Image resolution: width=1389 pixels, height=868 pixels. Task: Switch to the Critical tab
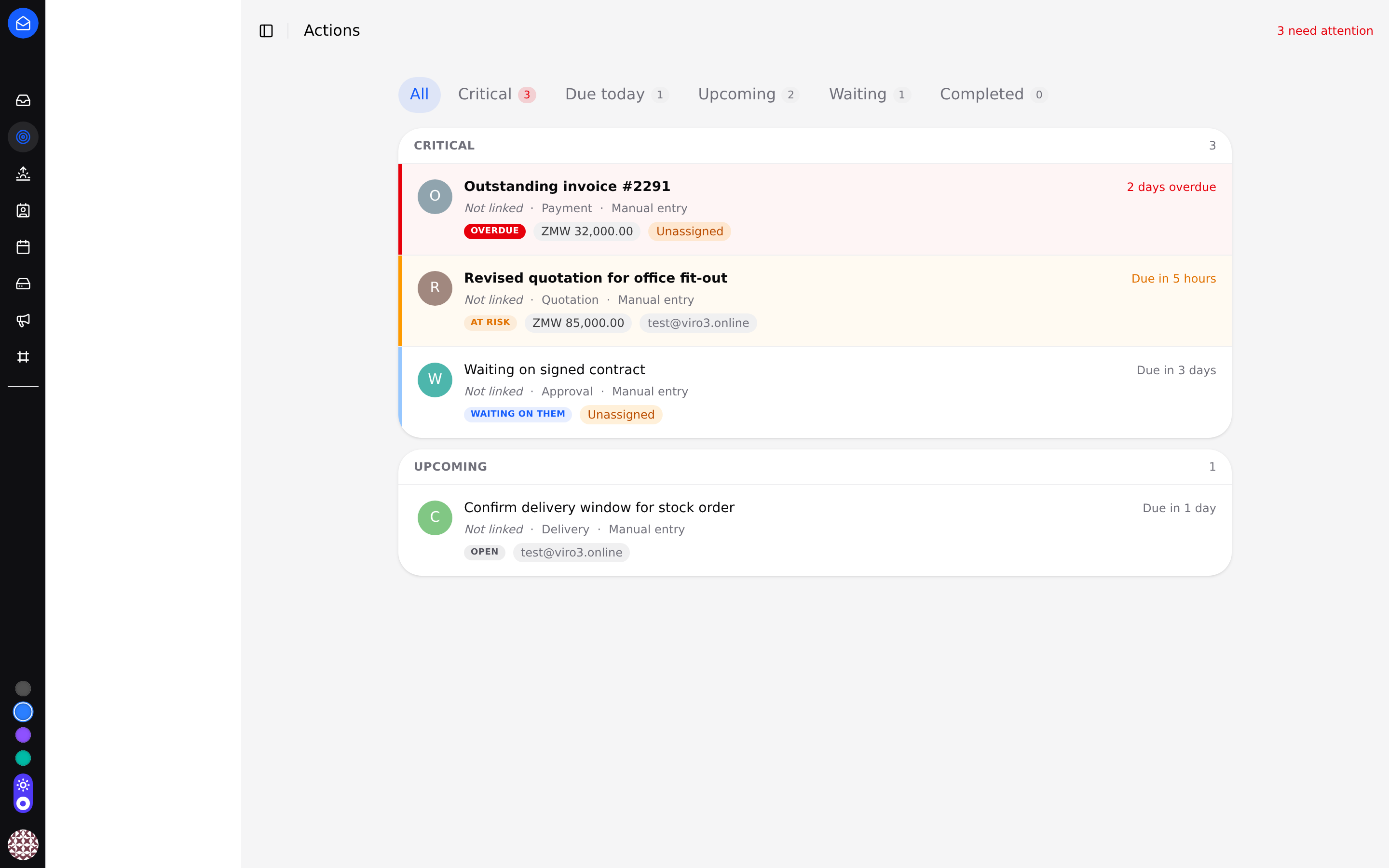[496, 95]
